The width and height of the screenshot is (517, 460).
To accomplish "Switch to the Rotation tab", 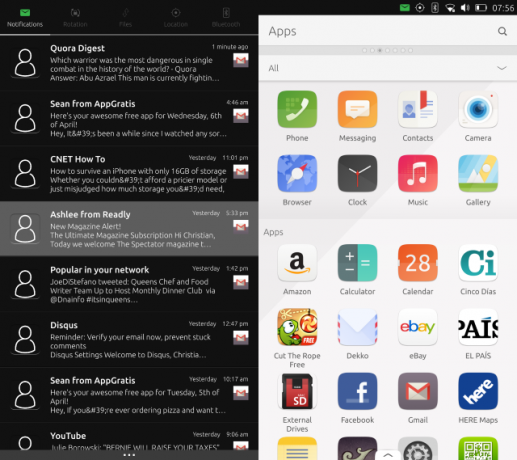I will coord(75,18).
